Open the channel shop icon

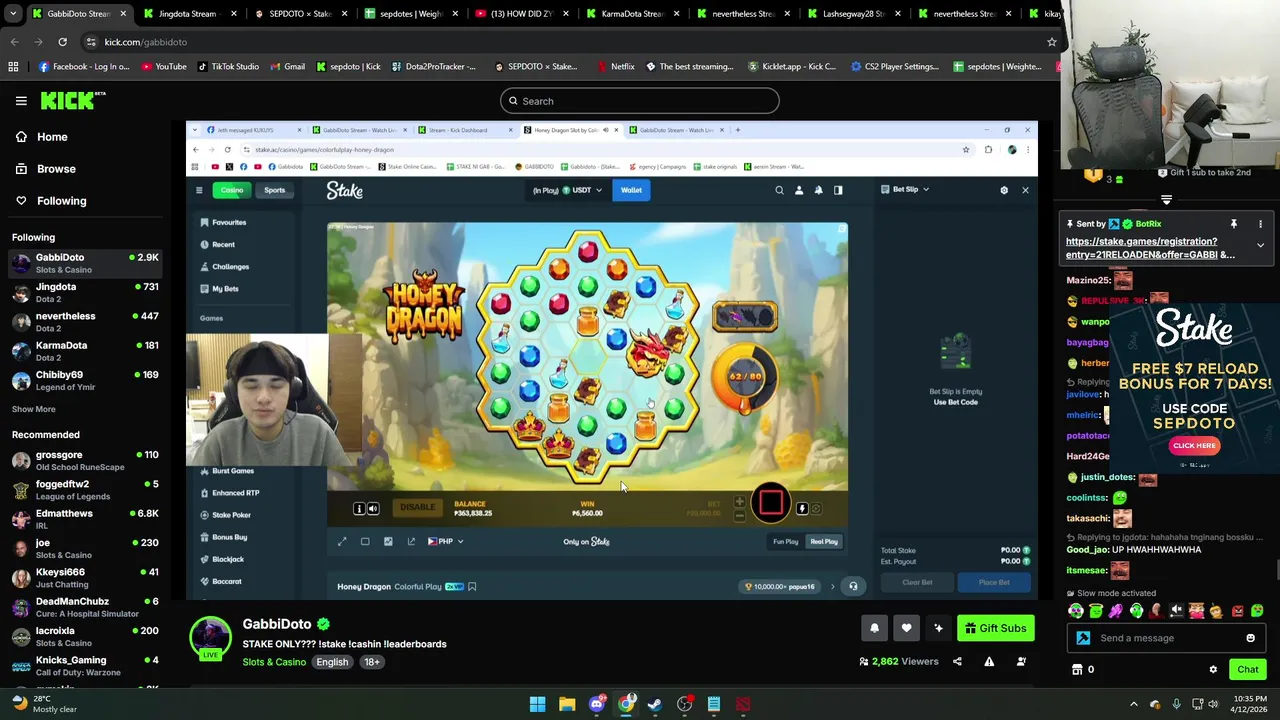(1077, 670)
